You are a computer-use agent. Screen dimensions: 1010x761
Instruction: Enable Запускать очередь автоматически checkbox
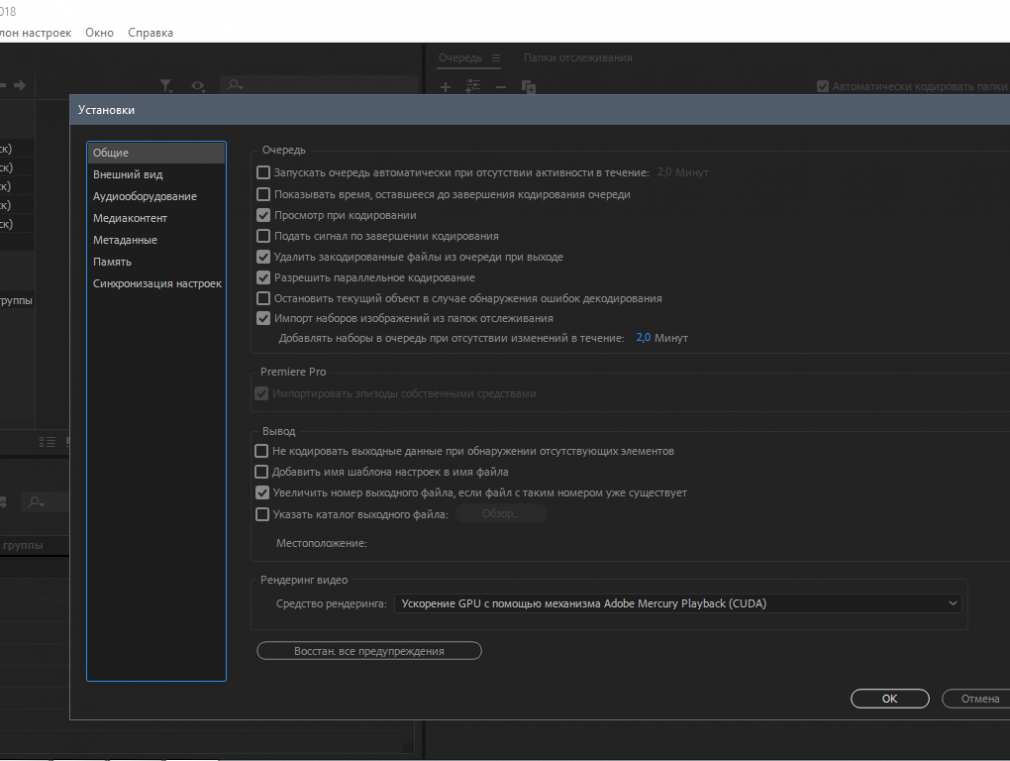tap(263, 173)
